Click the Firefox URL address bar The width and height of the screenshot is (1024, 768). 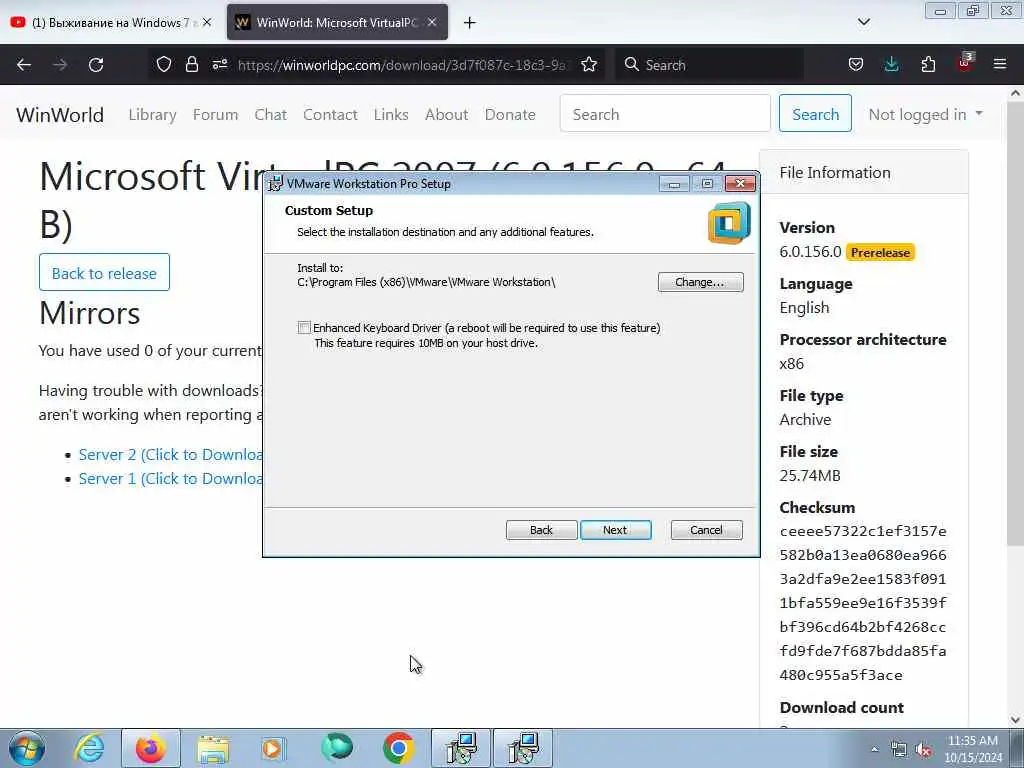(x=402, y=65)
